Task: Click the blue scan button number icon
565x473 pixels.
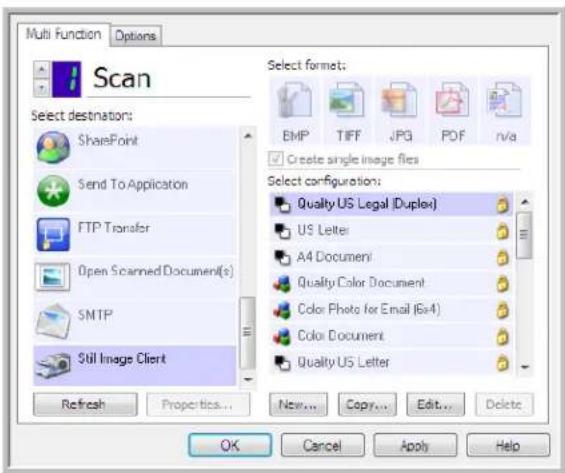Action: 67,79
